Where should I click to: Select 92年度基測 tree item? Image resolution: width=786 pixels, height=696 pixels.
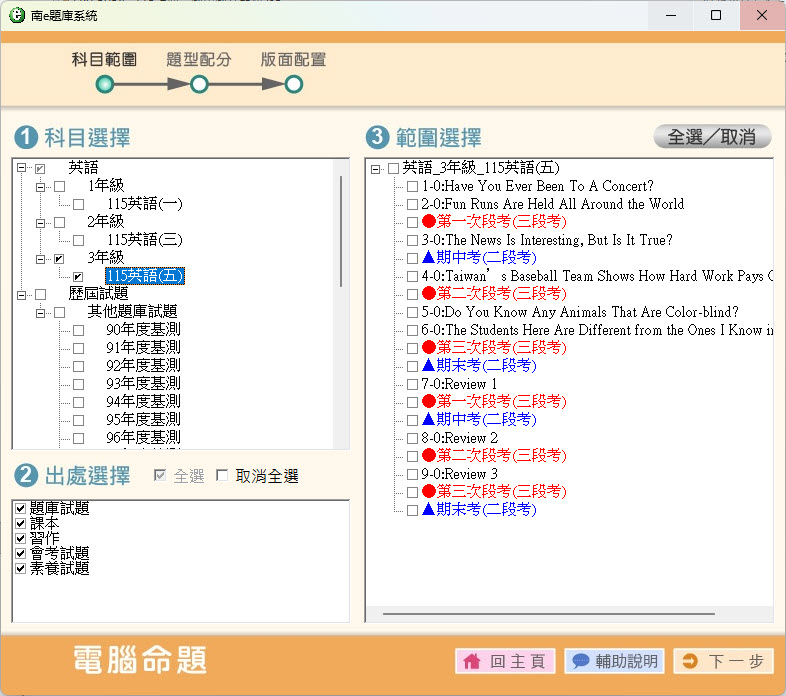tap(143, 366)
